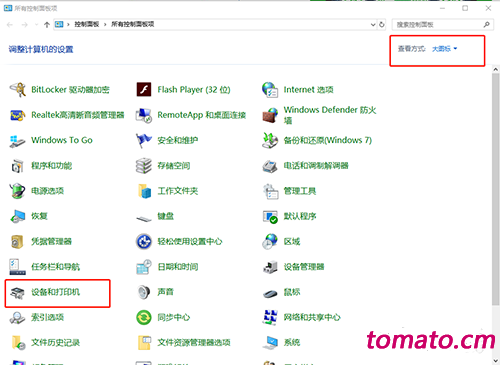Open the 工作文件夹 icon
Viewport: 500px width, 365px height.
click(144, 191)
